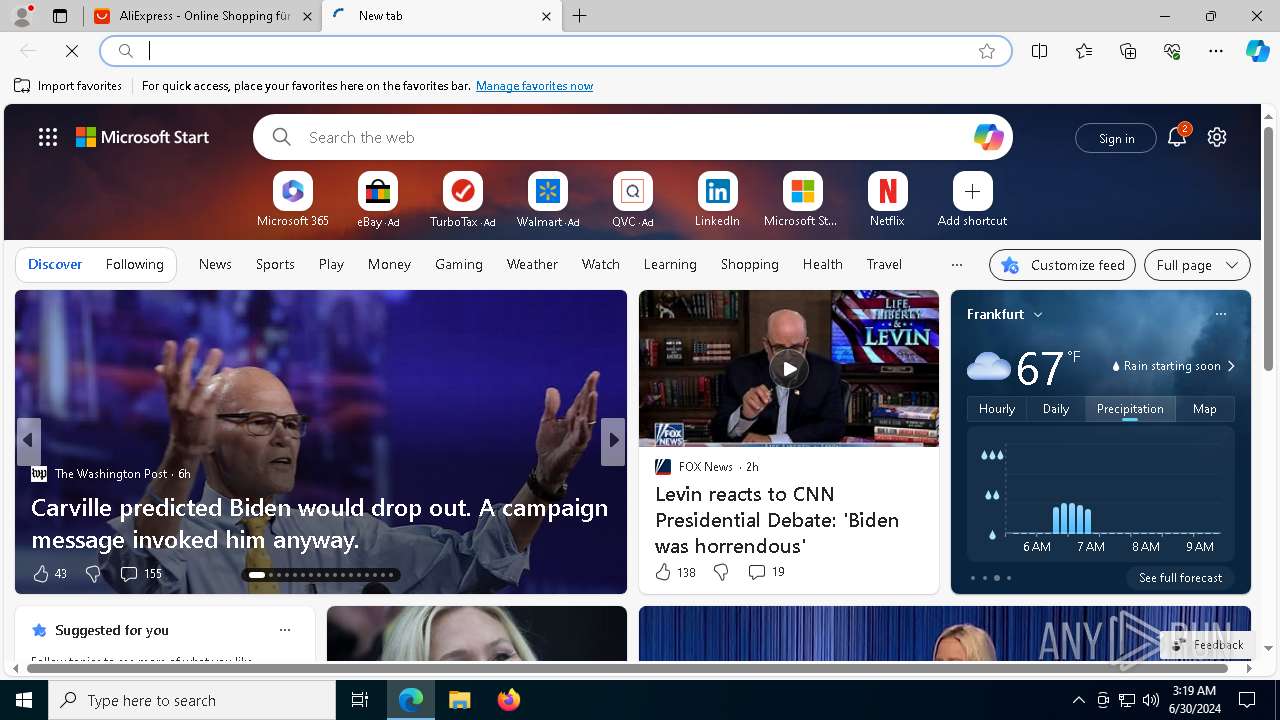Open weather card more options

point(1220,314)
